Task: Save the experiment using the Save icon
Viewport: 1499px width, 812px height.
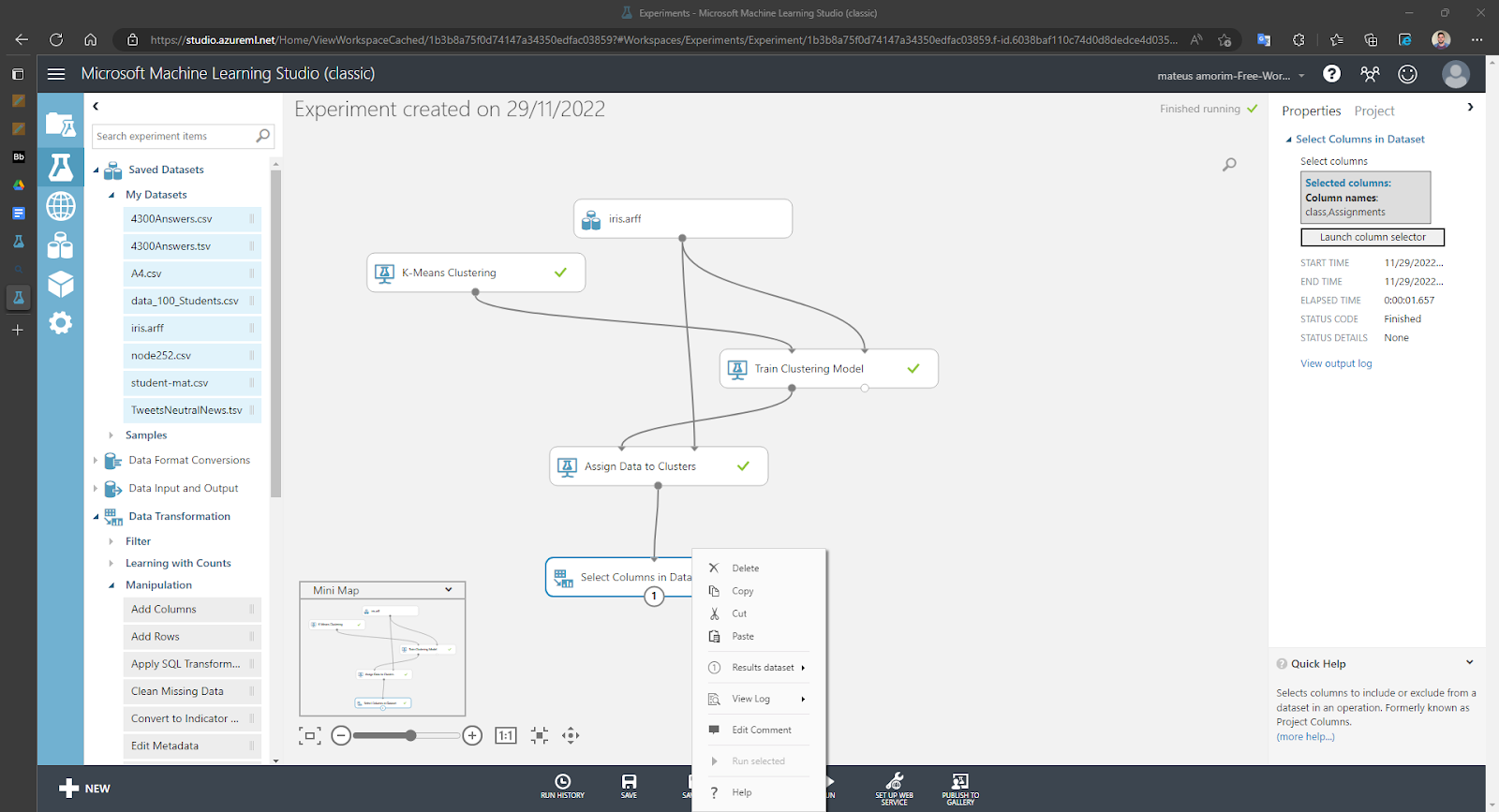Action: 629,787
